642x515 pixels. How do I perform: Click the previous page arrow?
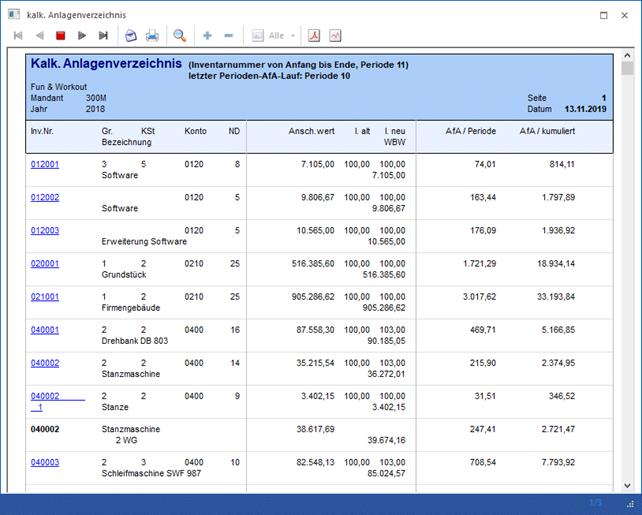click(x=40, y=36)
